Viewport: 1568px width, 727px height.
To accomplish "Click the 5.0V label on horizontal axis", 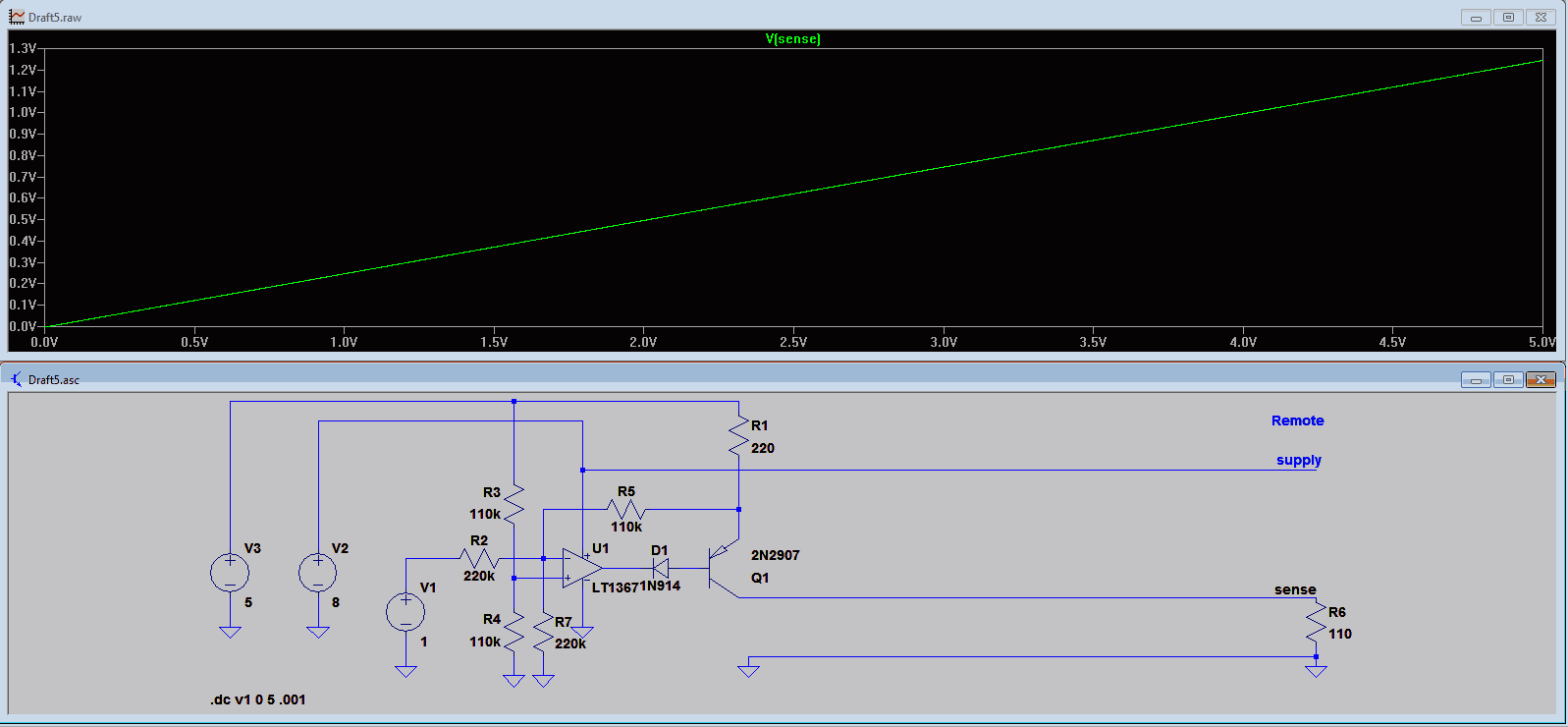I will 1542,342.
